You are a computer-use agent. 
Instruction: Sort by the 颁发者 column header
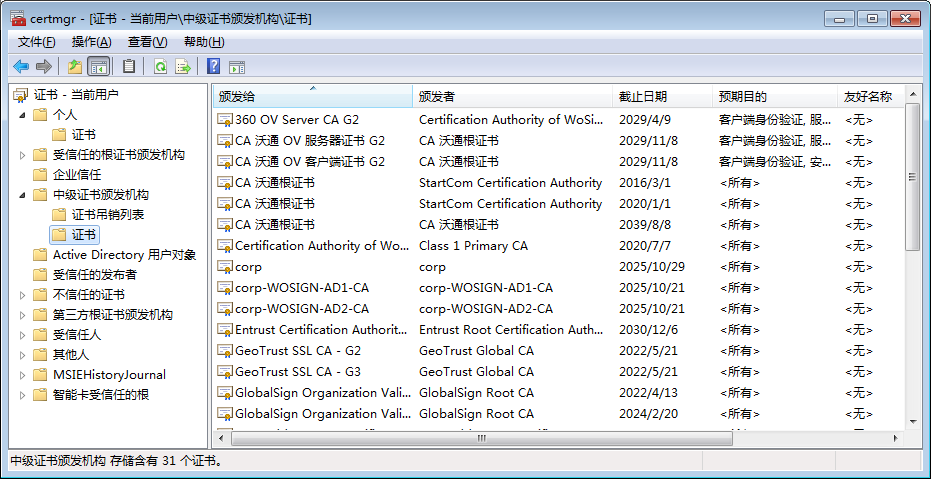[512, 97]
